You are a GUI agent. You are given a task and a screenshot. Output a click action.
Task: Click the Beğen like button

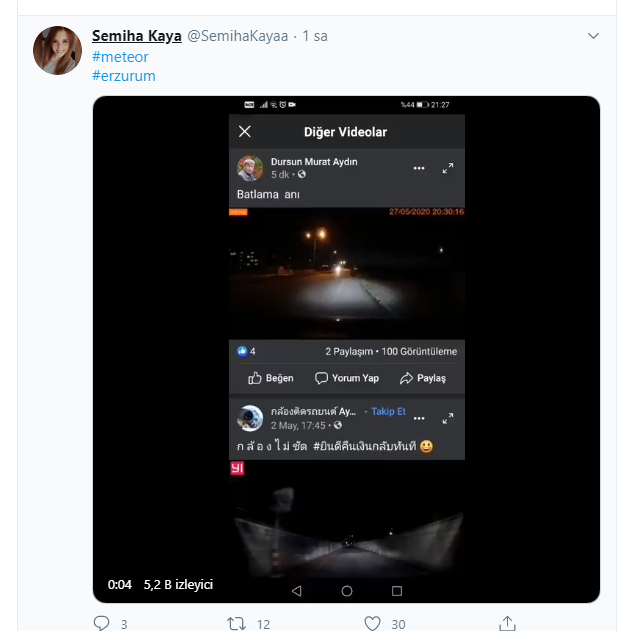(x=270, y=378)
